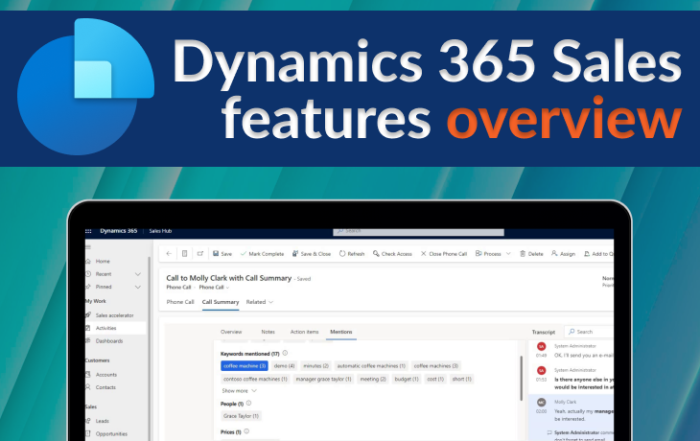Click Mark Complete in the toolbar

(262, 254)
